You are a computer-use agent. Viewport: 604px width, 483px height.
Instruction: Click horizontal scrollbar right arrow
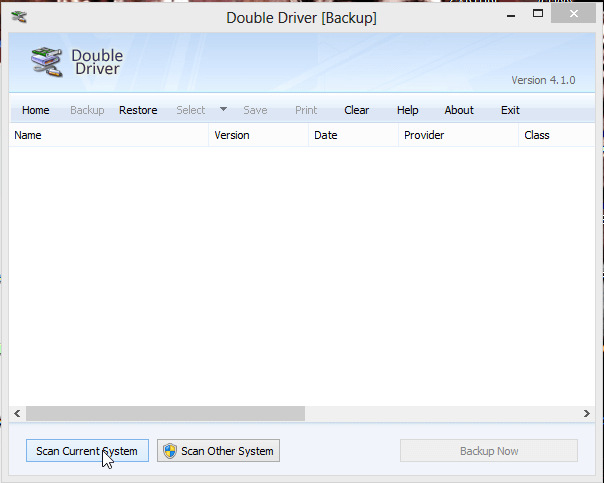tap(587, 414)
